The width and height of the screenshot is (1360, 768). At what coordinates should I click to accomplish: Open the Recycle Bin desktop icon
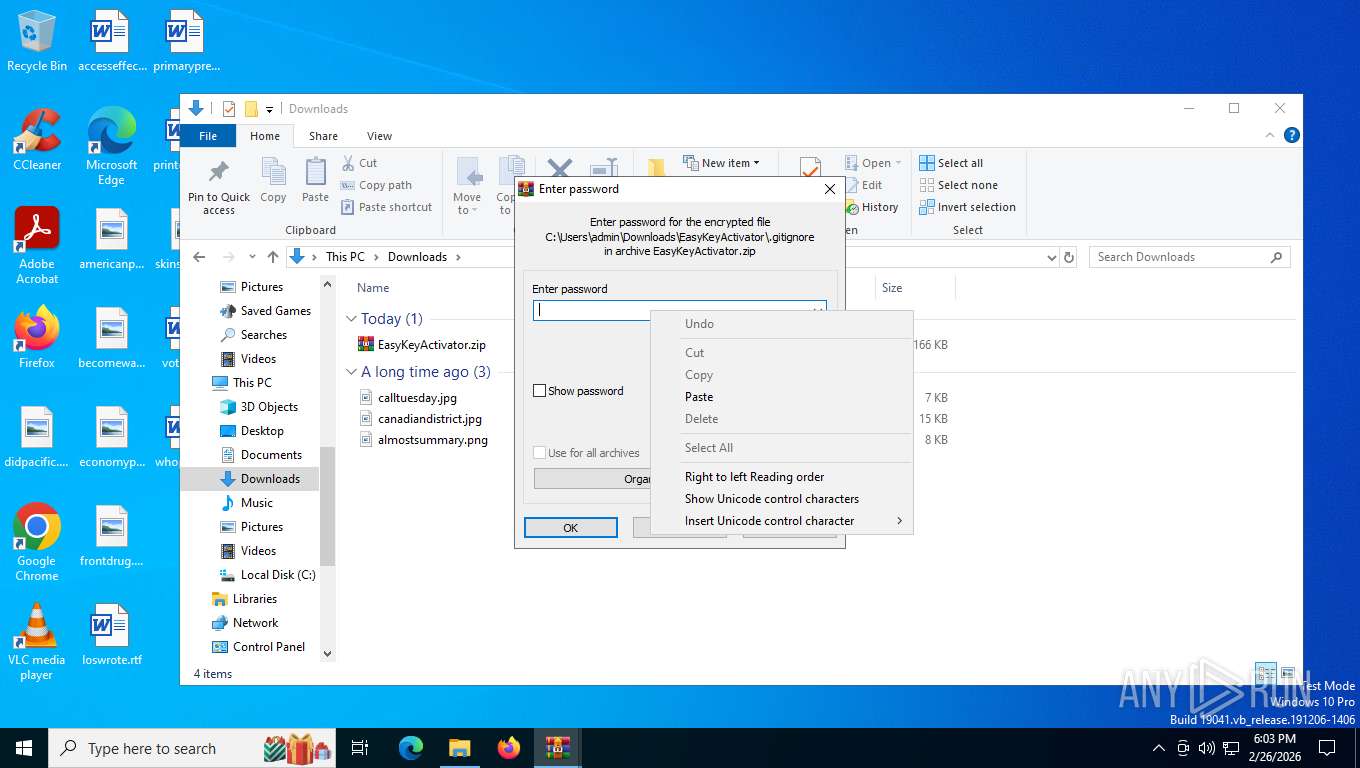(x=37, y=42)
